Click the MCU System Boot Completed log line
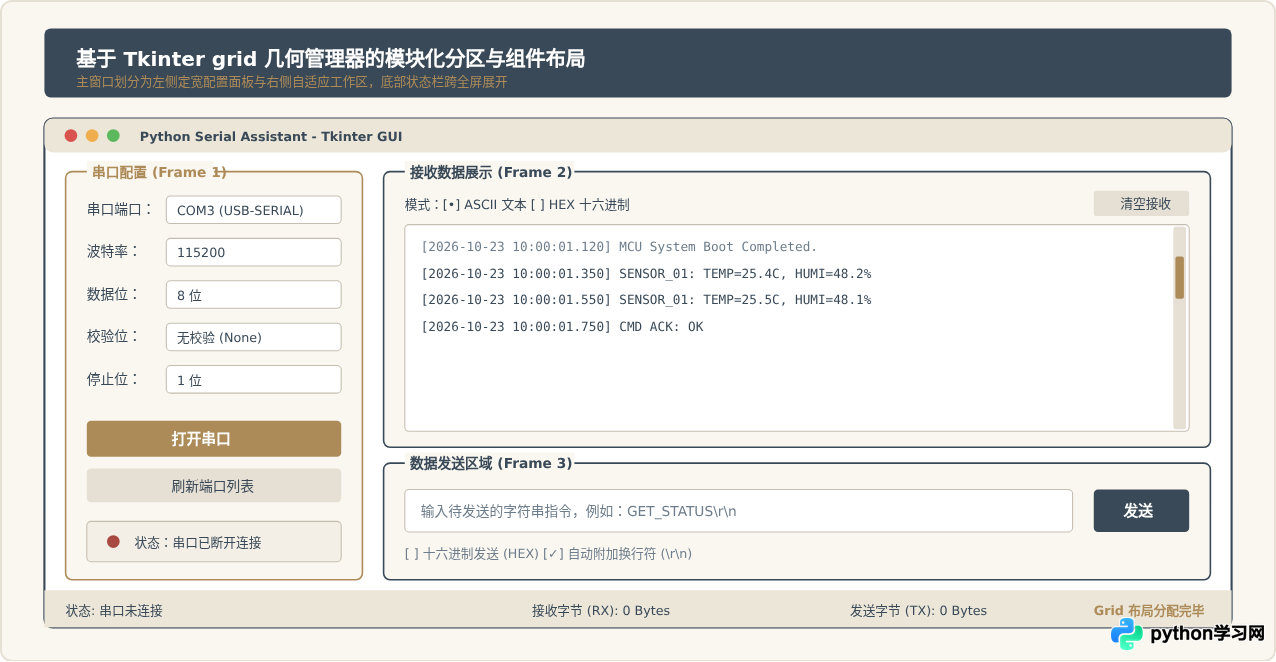 619,246
